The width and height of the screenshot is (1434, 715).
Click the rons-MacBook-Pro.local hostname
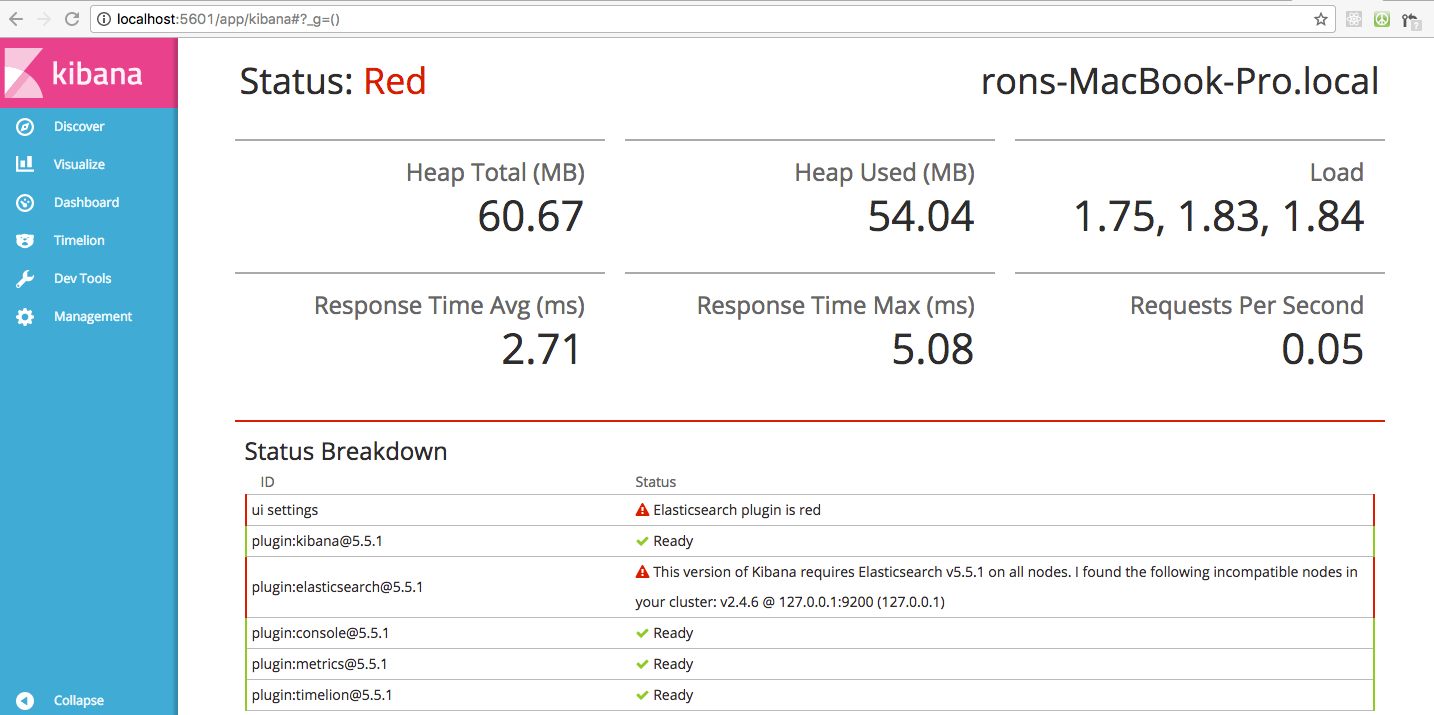tap(1180, 81)
